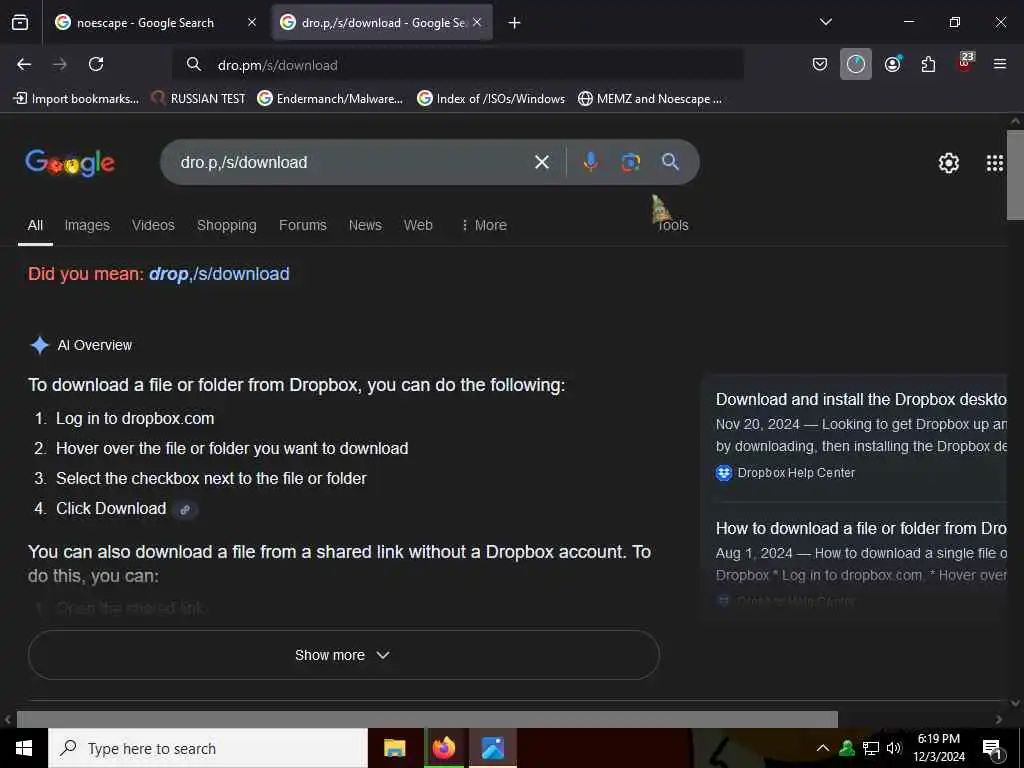Open the search Tools options
The image size is (1024, 768).
tap(673, 225)
